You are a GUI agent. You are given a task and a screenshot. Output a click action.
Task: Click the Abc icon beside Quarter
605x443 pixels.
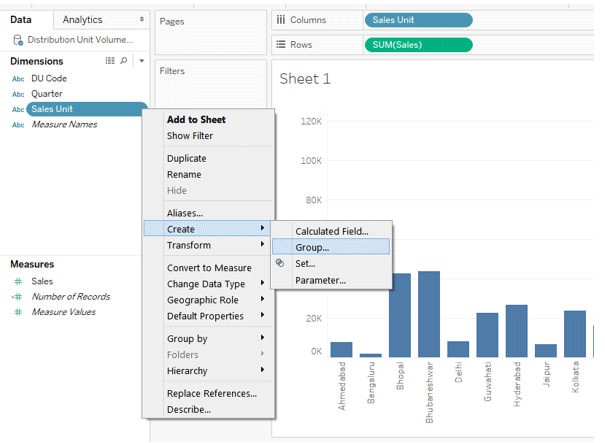point(18,93)
